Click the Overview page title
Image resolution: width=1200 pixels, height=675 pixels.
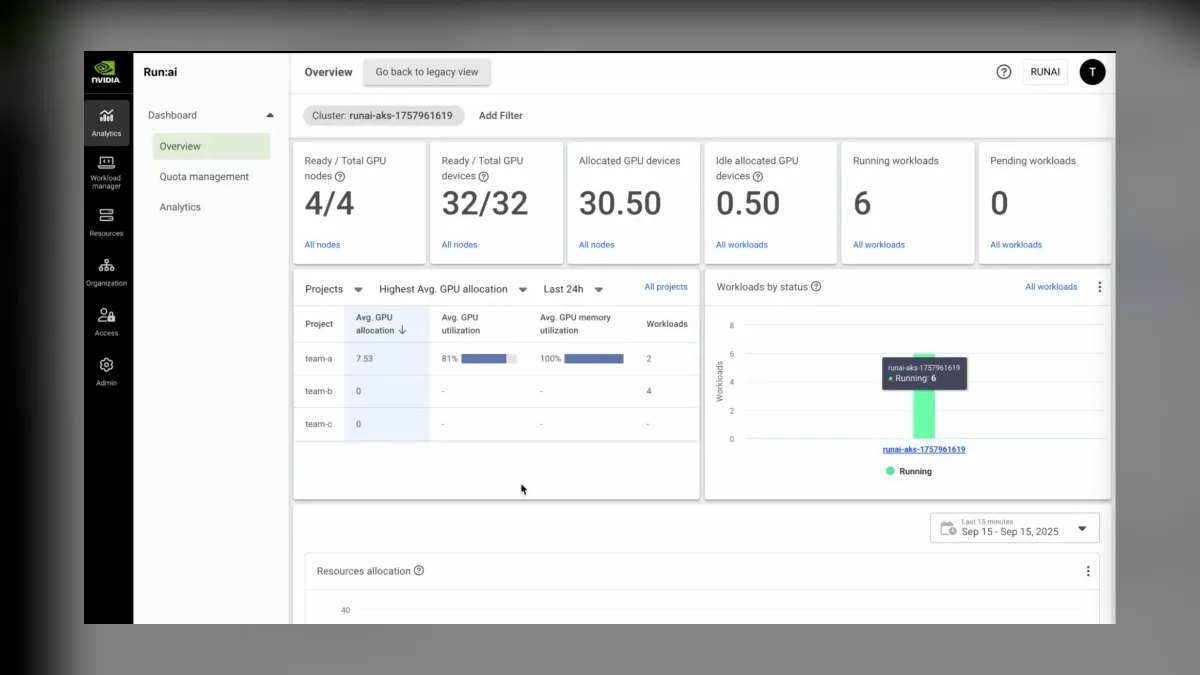329,72
